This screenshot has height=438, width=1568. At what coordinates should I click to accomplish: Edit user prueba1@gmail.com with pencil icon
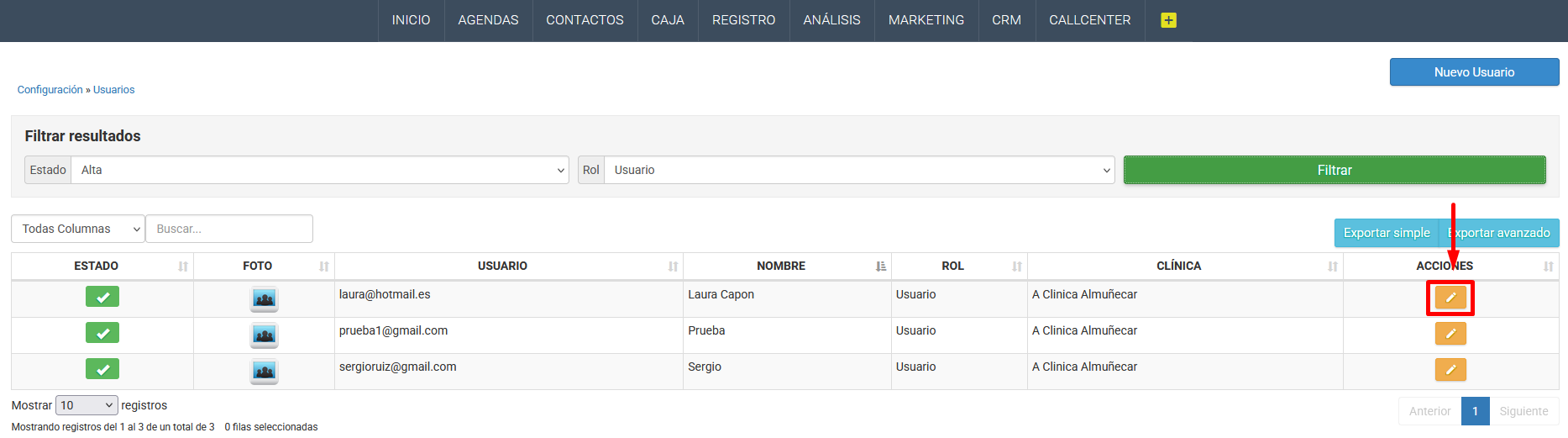1450,334
